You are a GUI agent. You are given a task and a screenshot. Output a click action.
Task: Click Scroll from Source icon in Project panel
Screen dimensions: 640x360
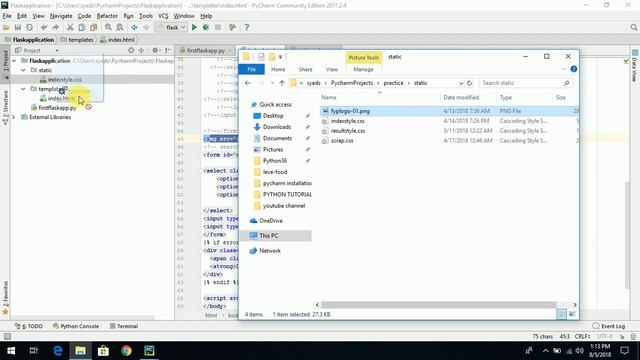131,50
